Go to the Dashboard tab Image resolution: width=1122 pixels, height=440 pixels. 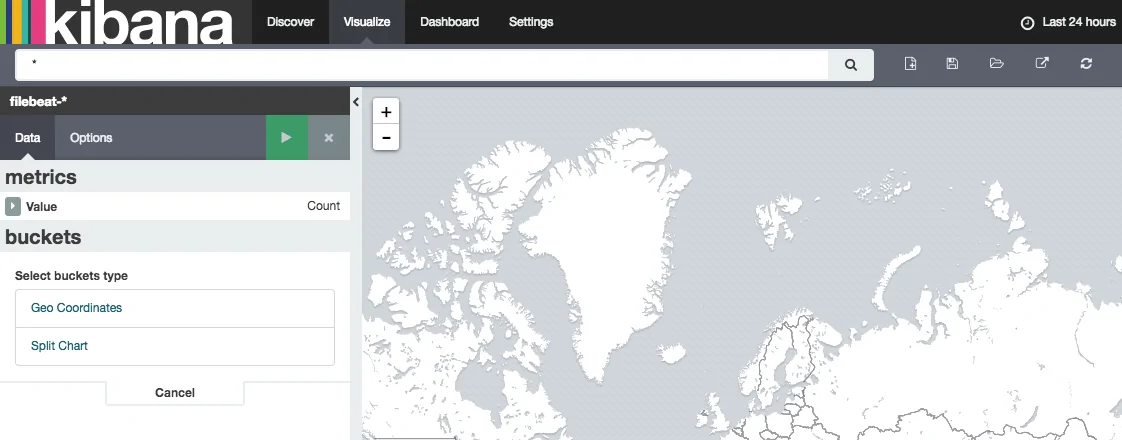449,22
